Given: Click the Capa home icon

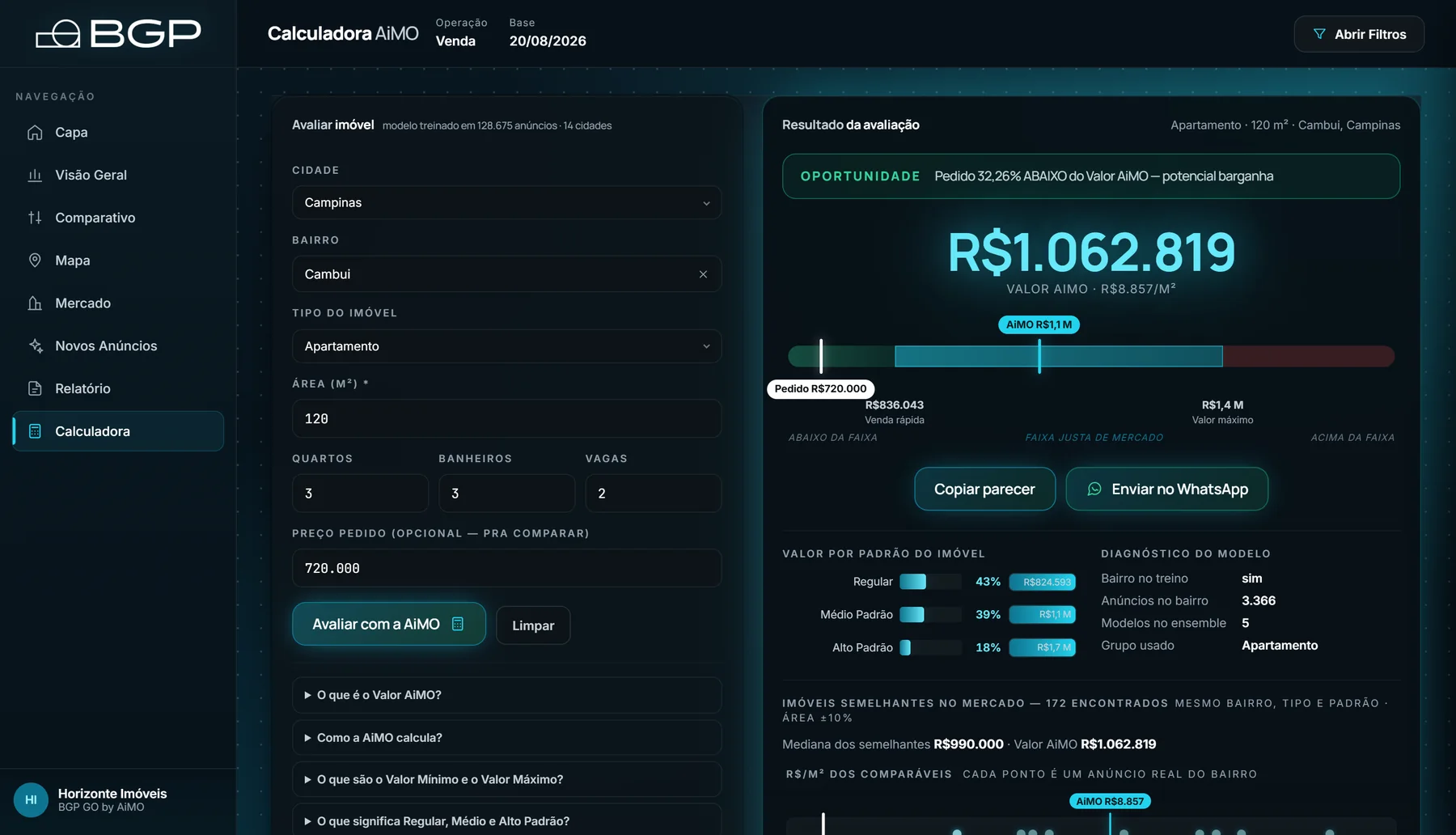Looking at the screenshot, I should tap(35, 132).
